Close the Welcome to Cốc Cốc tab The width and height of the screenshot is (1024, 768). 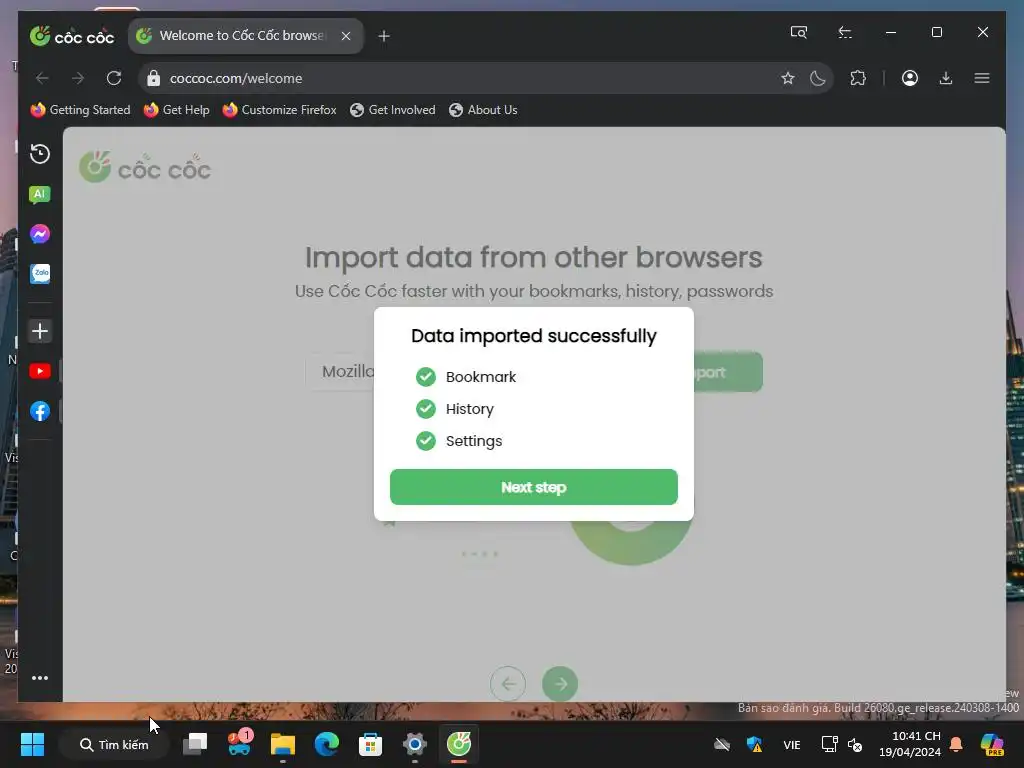346,36
